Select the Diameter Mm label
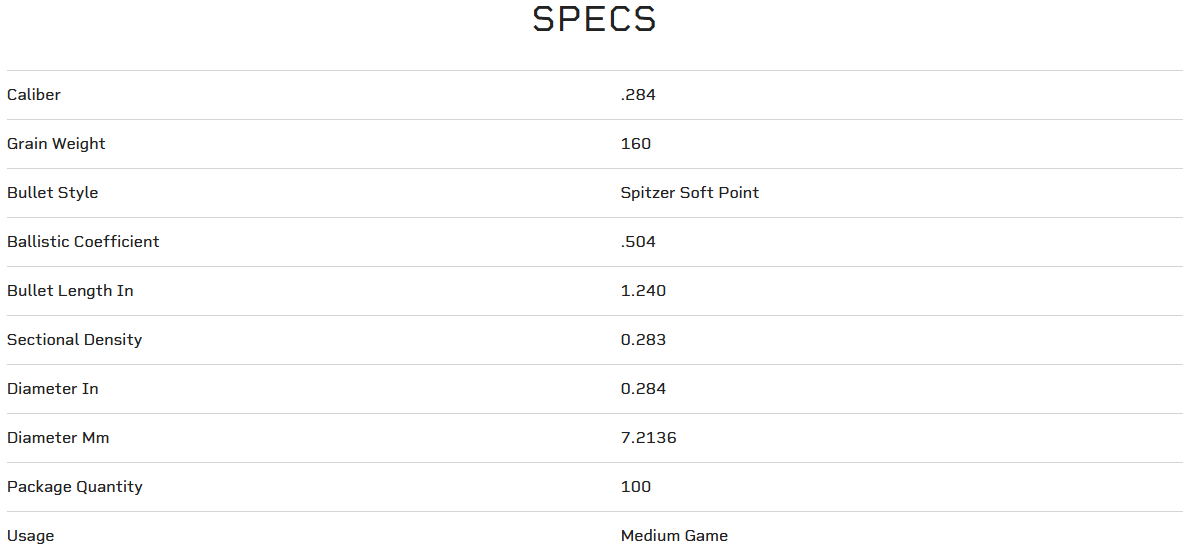Image resolution: width=1190 pixels, height=552 pixels. (x=58, y=438)
